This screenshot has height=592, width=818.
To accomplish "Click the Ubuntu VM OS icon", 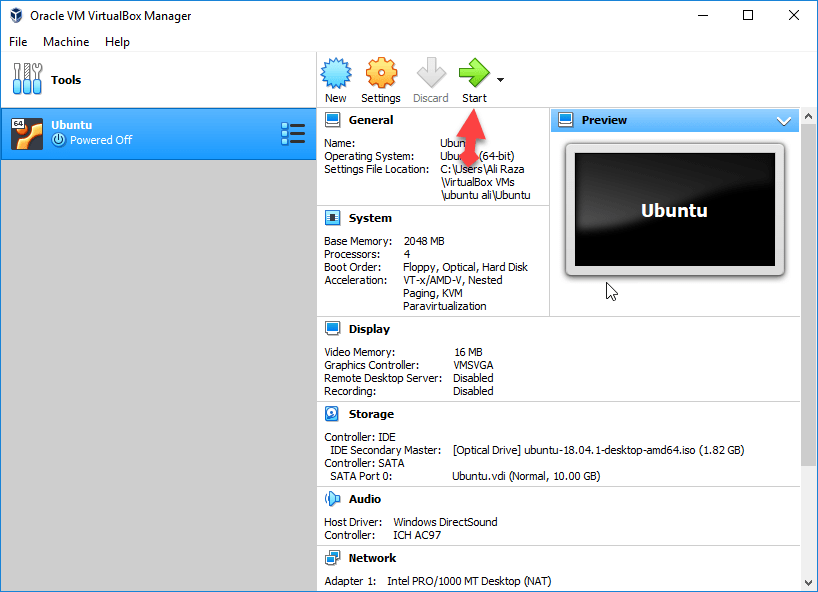I will tap(27, 134).
